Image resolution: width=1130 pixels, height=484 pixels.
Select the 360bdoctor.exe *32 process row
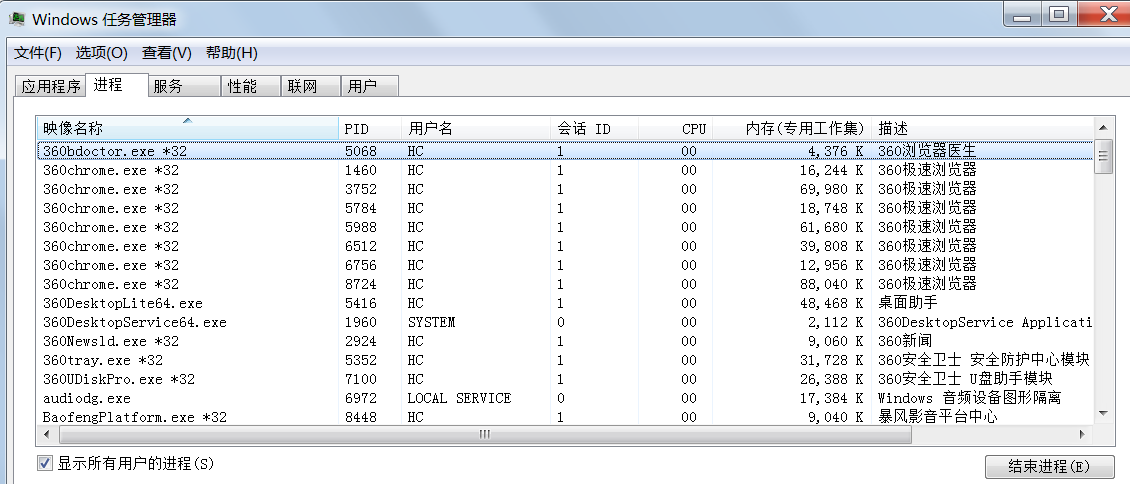point(565,151)
